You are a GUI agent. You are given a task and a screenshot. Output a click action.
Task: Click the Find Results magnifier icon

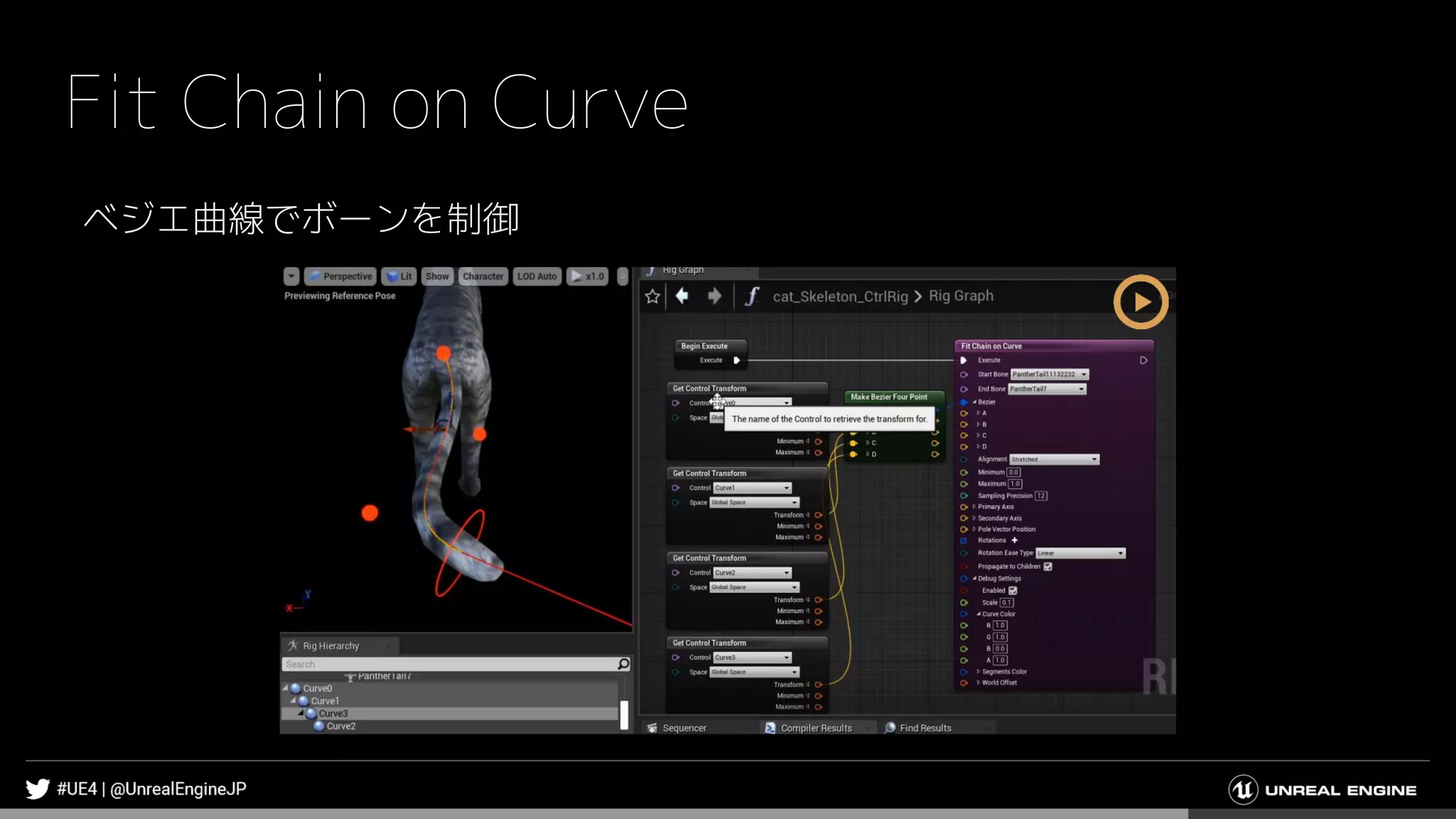point(889,728)
